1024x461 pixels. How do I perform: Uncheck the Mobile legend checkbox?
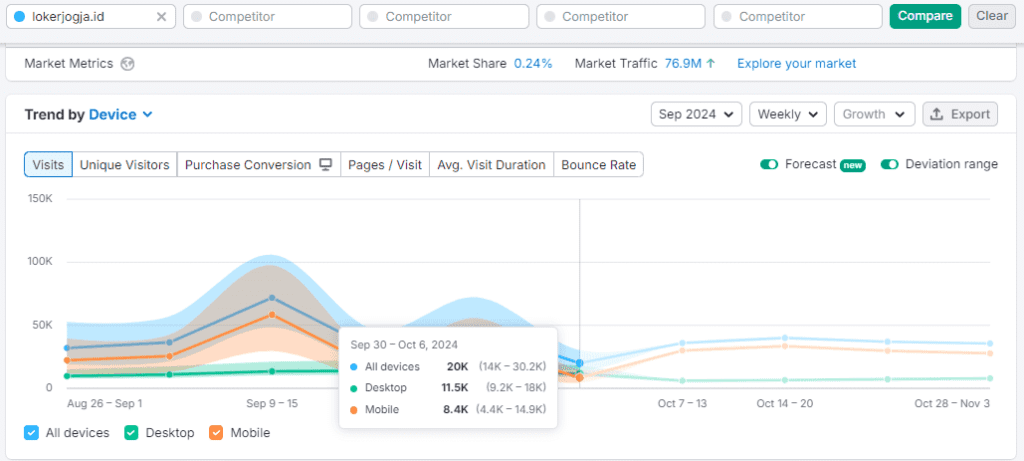point(216,433)
